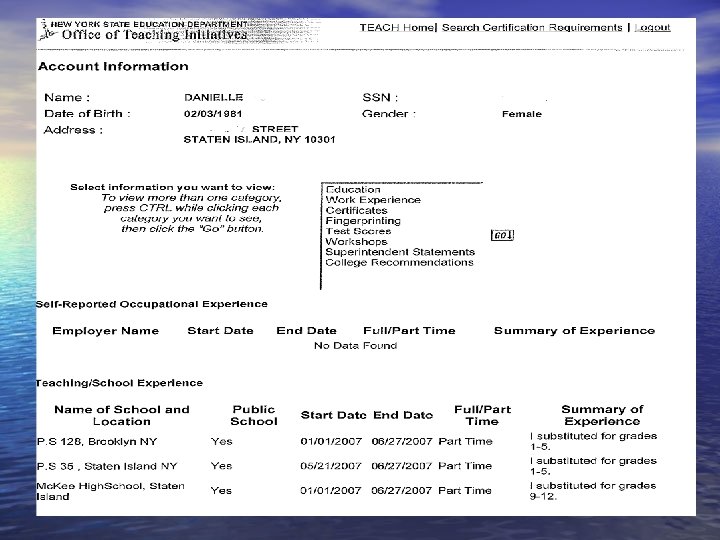720x540 pixels.
Task: Click the McKee HighSchool, Staten Island row
Action: pyautogui.click(x=347, y=491)
